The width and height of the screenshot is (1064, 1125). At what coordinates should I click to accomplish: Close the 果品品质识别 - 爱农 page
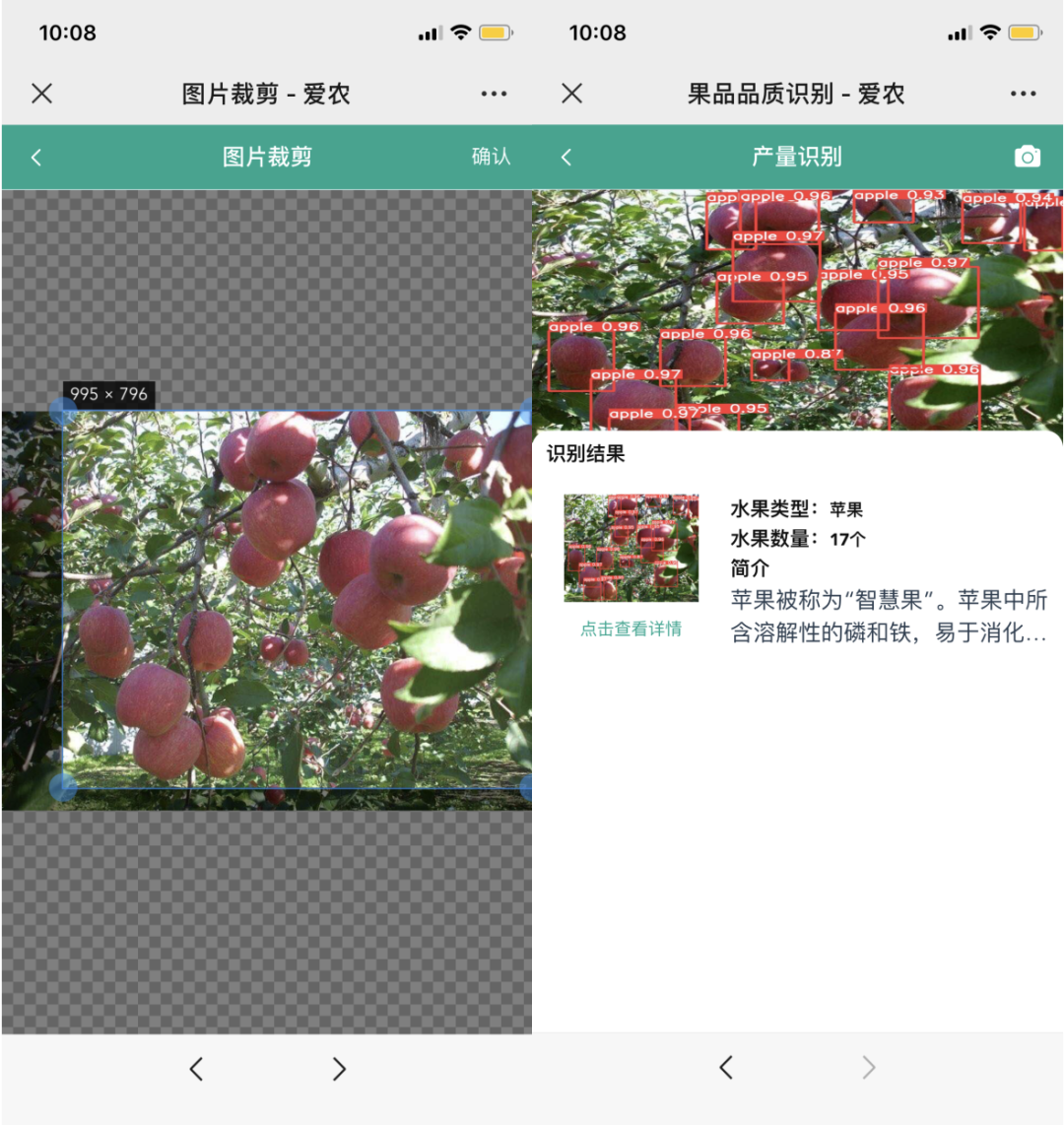[x=571, y=94]
